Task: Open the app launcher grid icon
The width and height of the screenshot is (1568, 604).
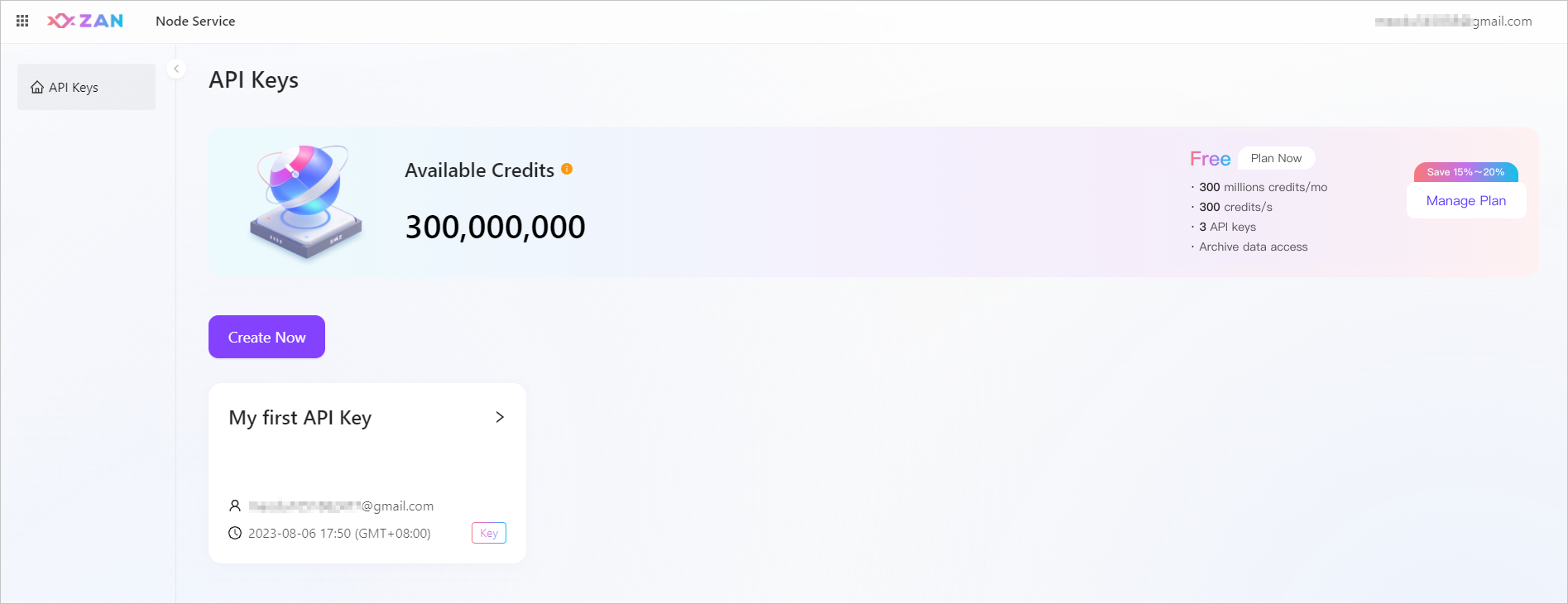Action: (22, 21)
